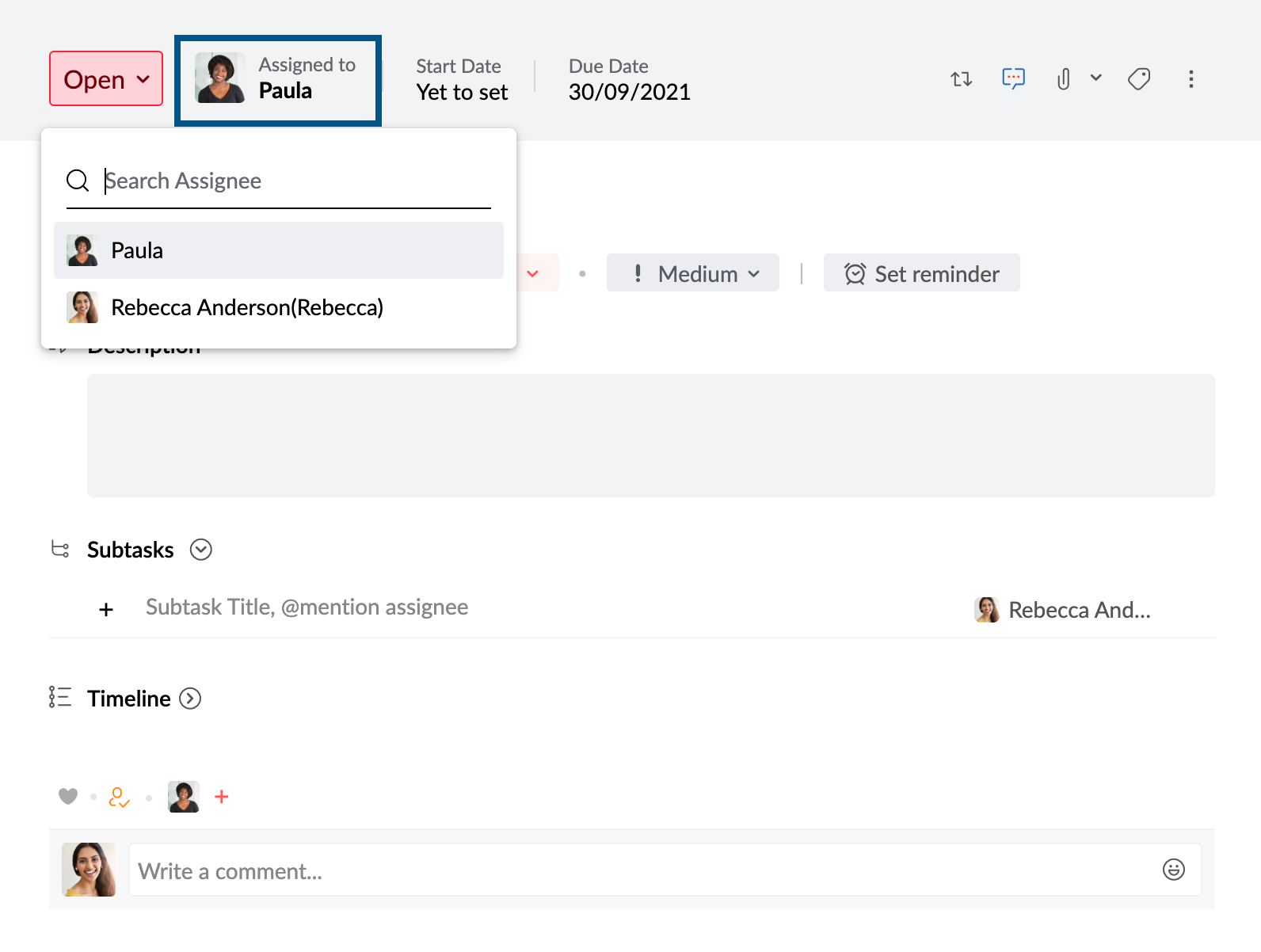Open the tag label icon
This screenshot has height=952, width=1261.
coord(1139,79)
